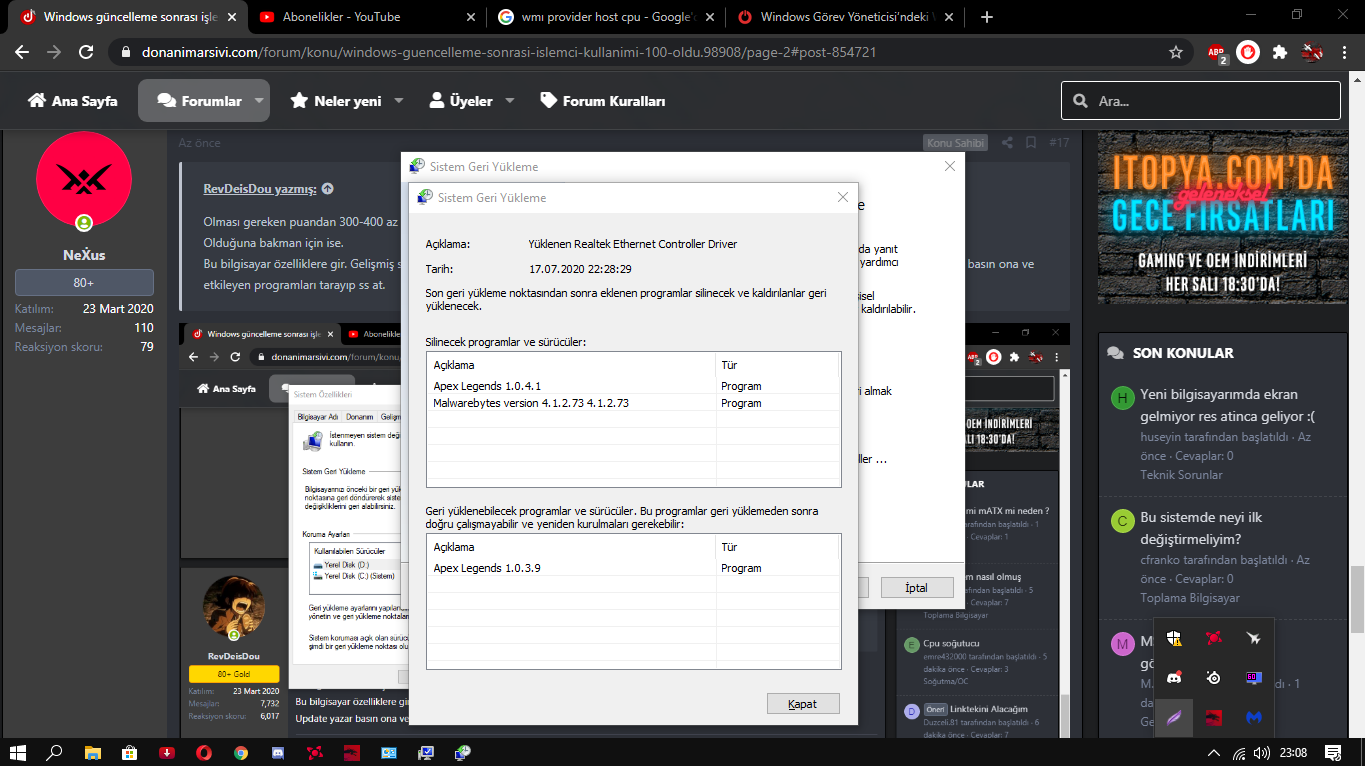Collapse tray overflow with the up chevron
1365x766 pixels.
(x=1214, y=752)
